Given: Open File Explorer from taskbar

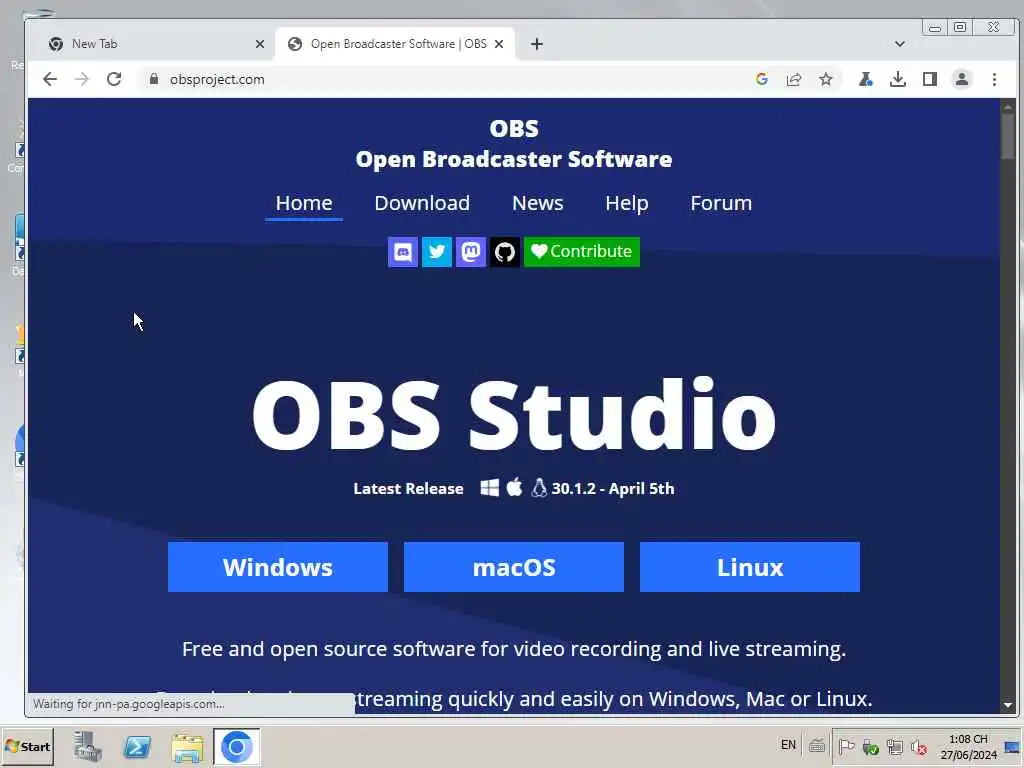Looking at the screenshot, I should (187, 747).
